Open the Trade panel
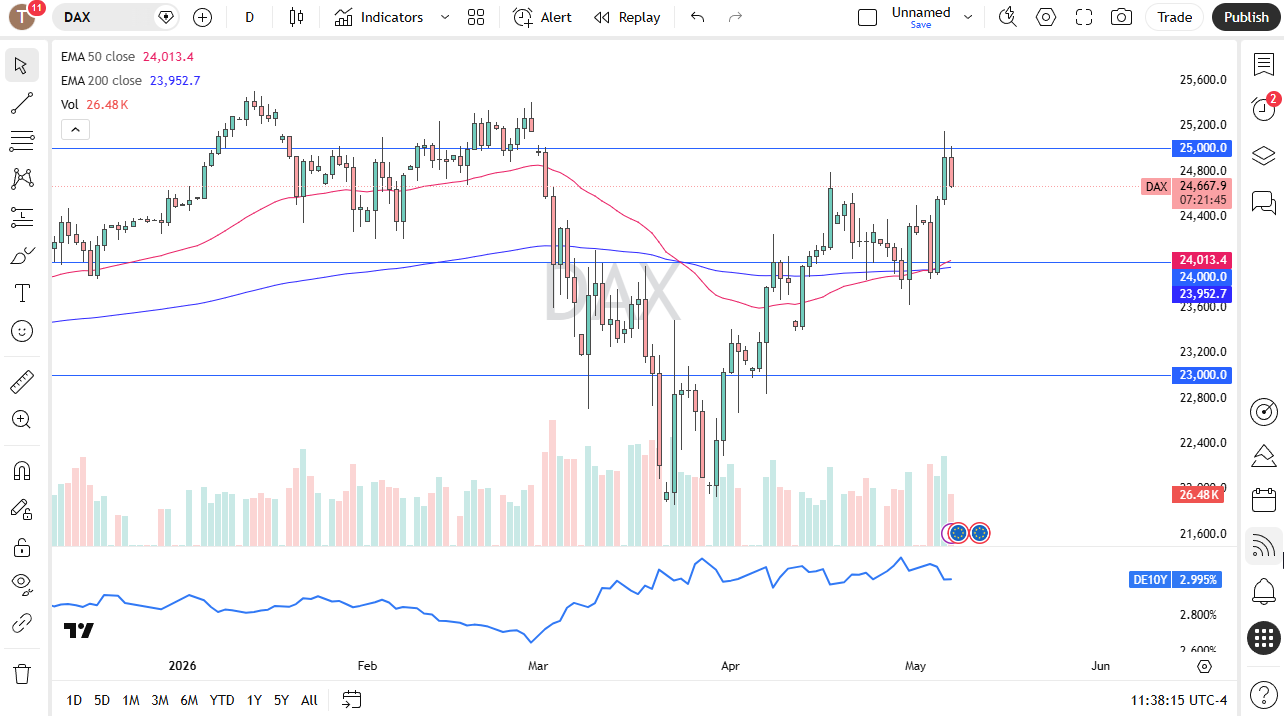The height and width of the screenshot is (716, 1284). click(x=1175, y=17)
